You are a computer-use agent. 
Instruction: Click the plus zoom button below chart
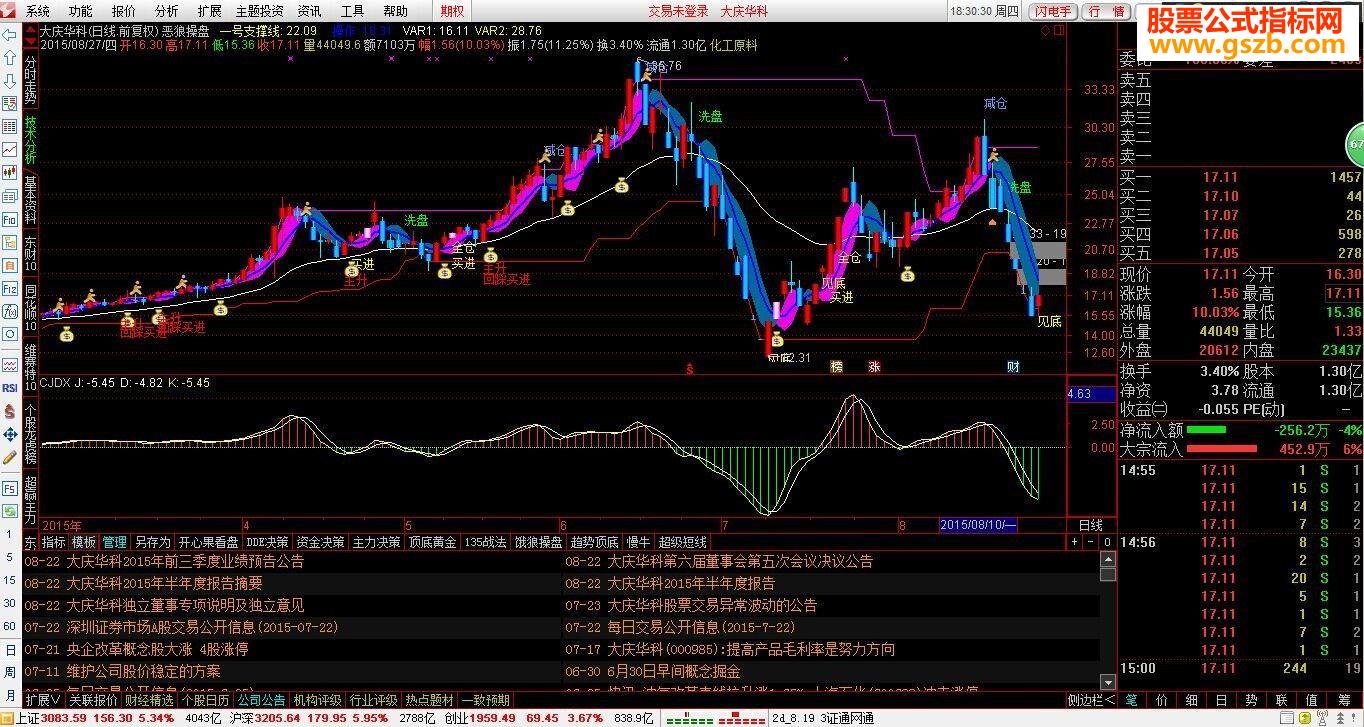pyautogui.click(x=1074, y=541)
